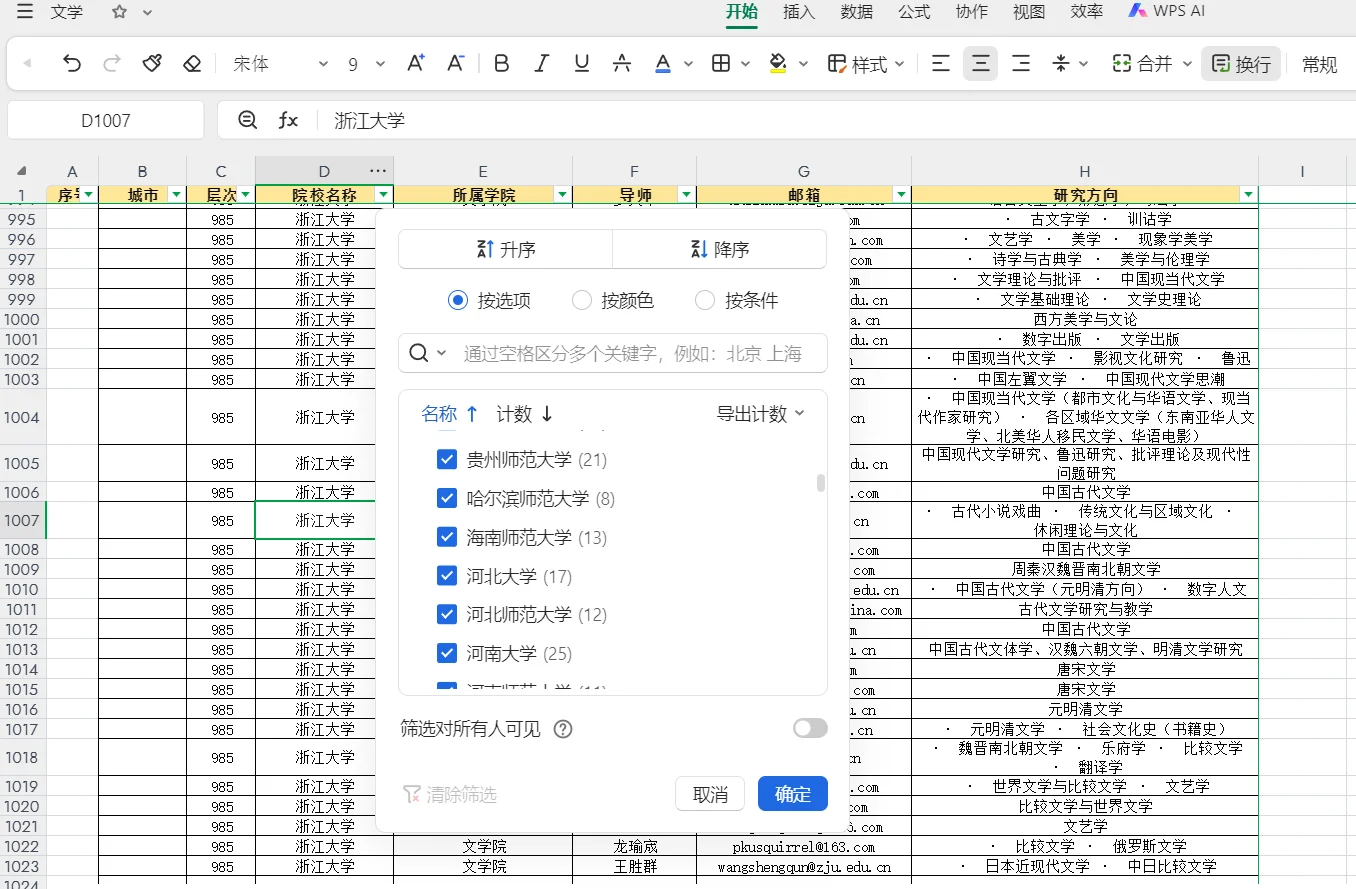1356x889 pixels.
Task: Decrease the font size
Action: point(456,64)
